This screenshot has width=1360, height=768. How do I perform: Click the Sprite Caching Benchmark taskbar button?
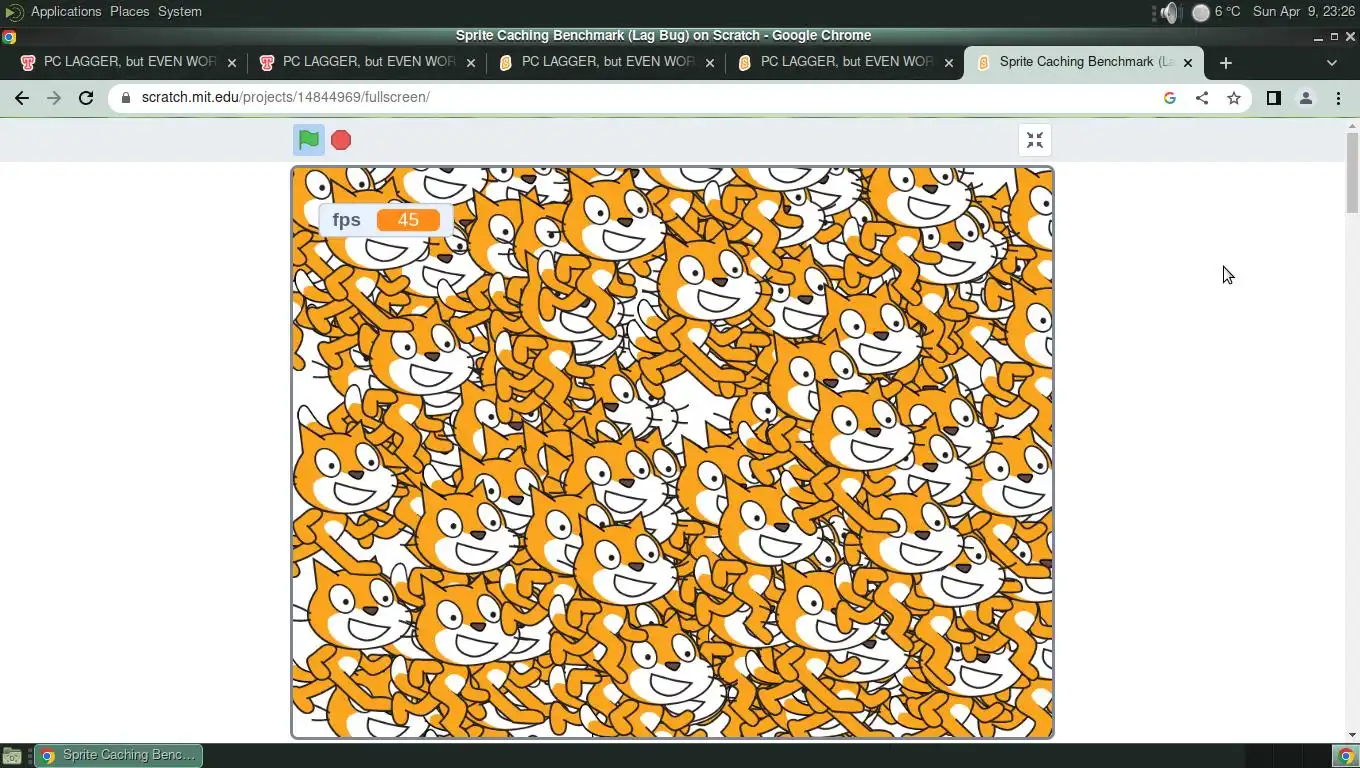[118, 755]
